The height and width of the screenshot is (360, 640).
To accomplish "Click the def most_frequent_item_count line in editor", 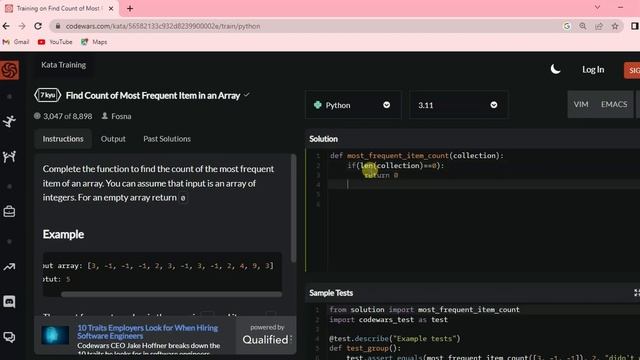I will (x=417, y=156).
